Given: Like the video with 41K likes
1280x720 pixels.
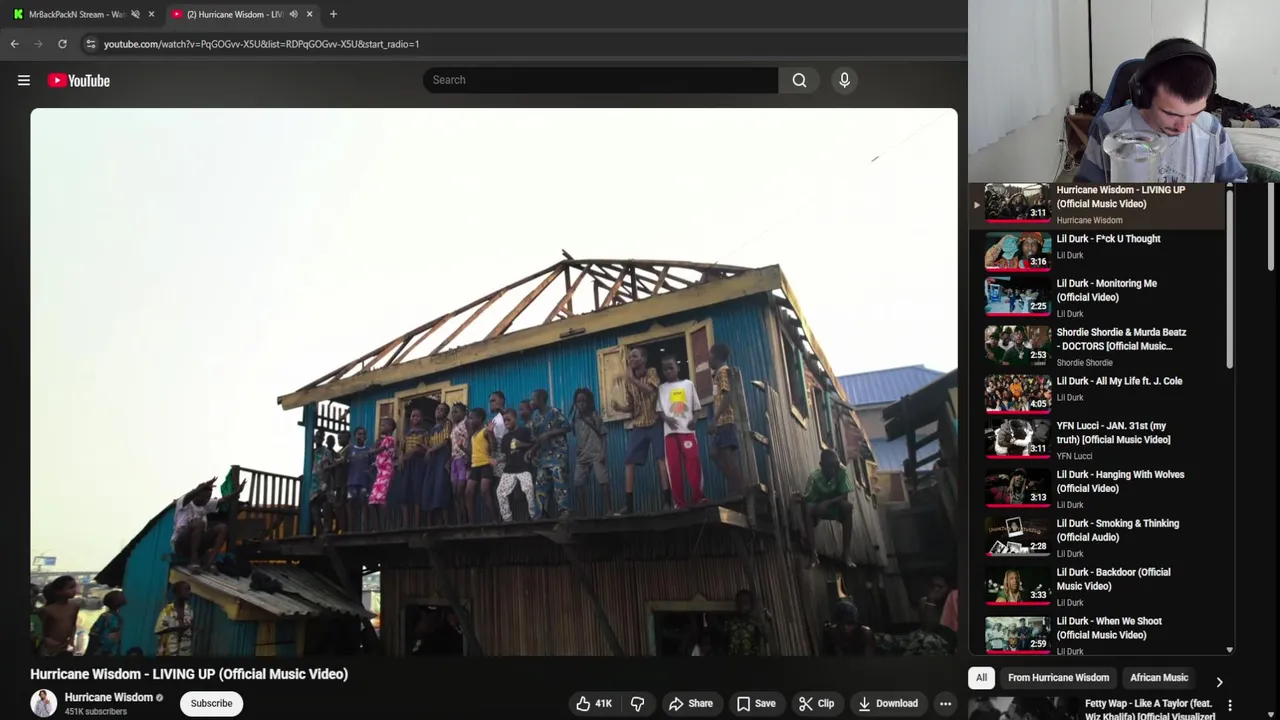Looking at the screenshot, I should [x=594, y=703].
